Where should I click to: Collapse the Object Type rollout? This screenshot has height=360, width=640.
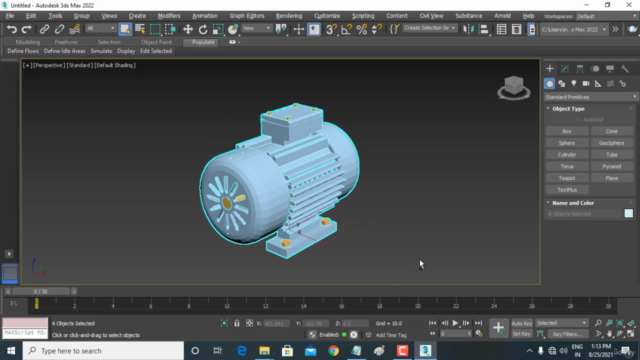(x=569, y=109)
